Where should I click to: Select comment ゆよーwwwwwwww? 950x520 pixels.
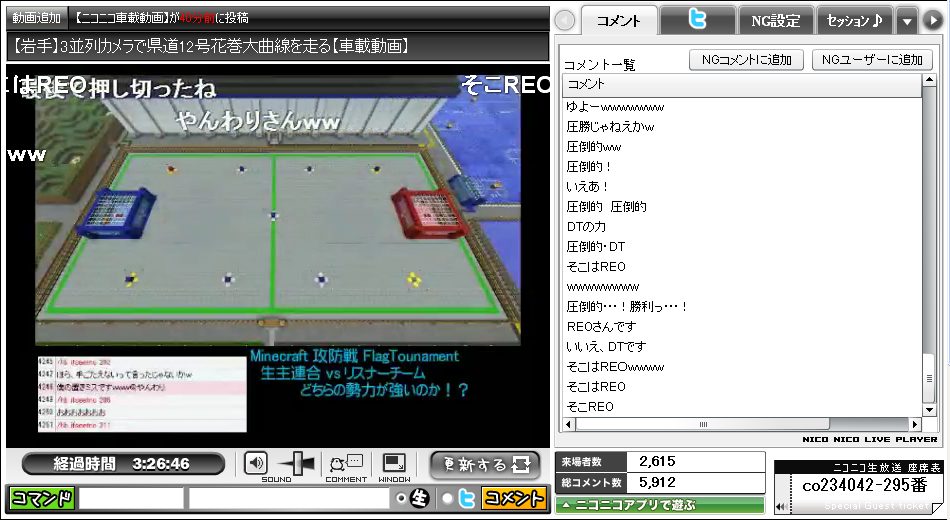(x=742, y=107)
